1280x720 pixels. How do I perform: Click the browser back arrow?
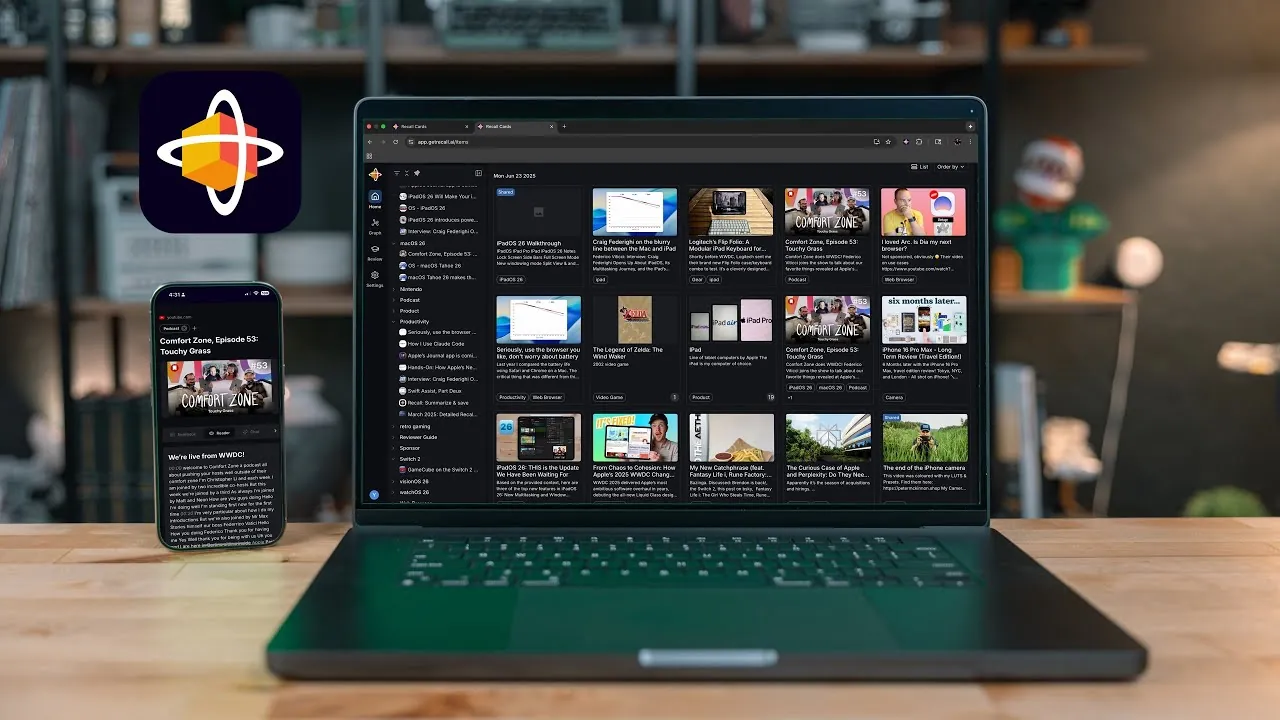coord(370,142)
